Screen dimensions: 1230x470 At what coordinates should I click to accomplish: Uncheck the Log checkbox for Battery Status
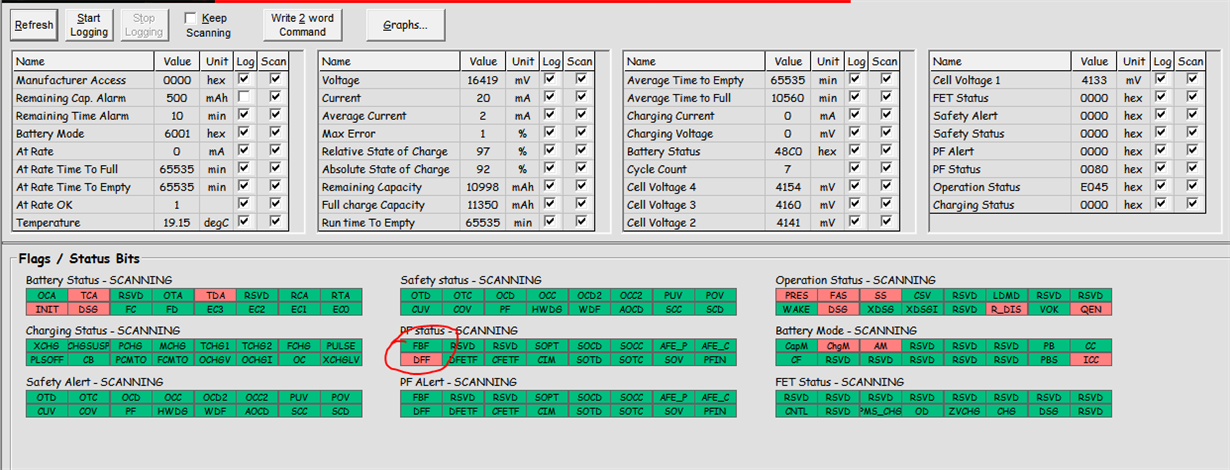click(x=856, y=151)
